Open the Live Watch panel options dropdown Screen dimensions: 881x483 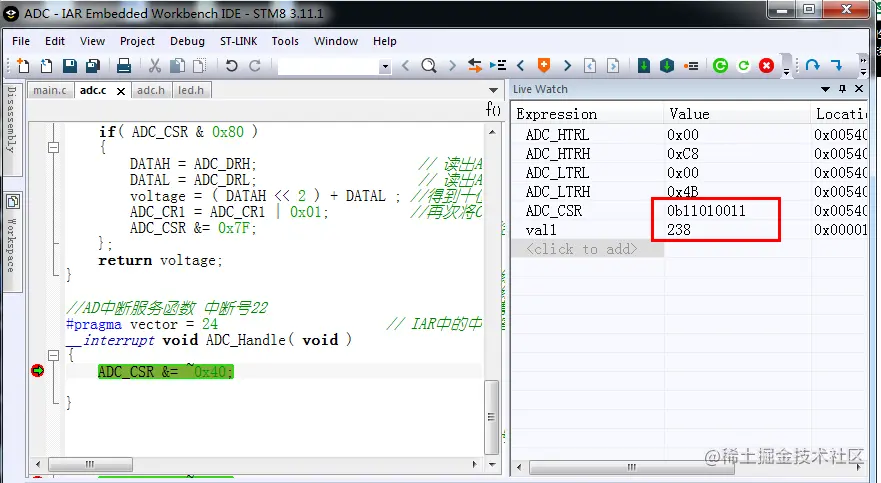tap(825, 89)
